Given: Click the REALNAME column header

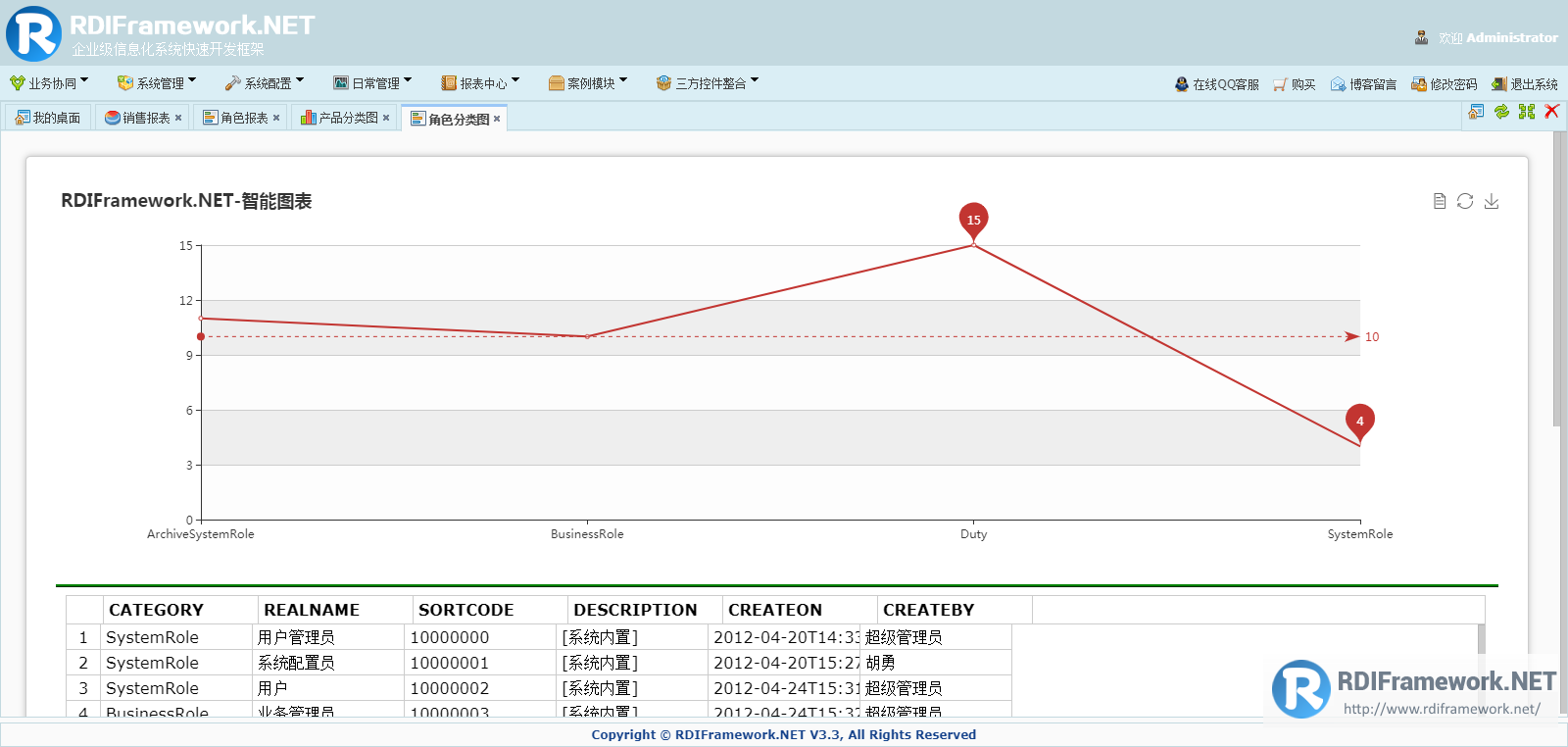Looking at the screenshot, I should [x=335, y=610].
